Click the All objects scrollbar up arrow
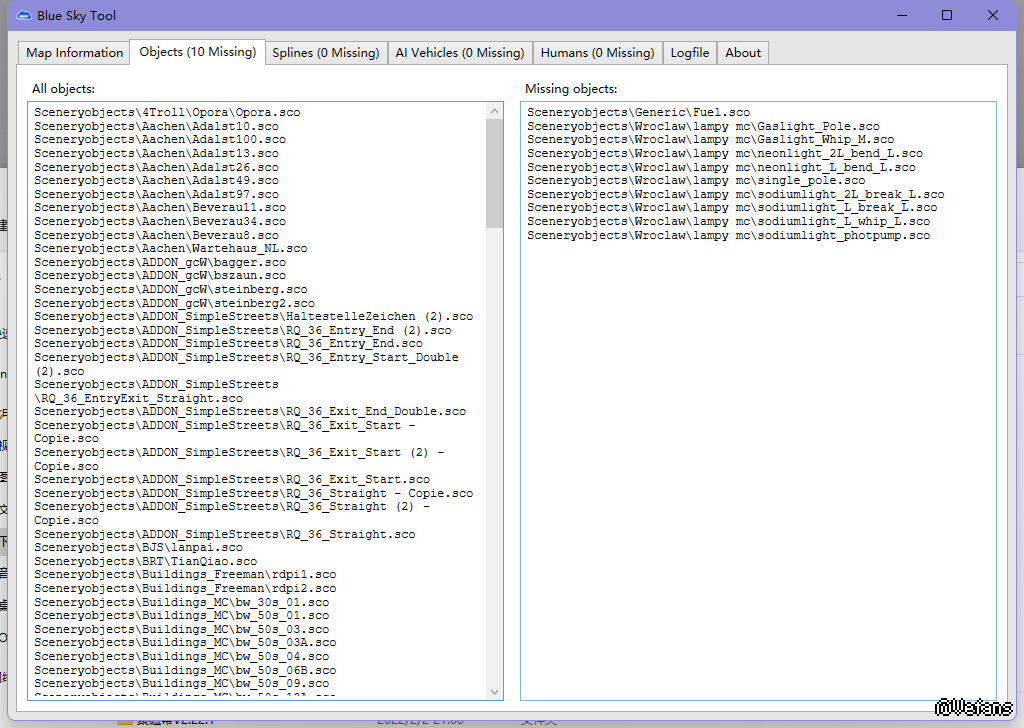The image size is (1024, 728). [x=495, y=110]
